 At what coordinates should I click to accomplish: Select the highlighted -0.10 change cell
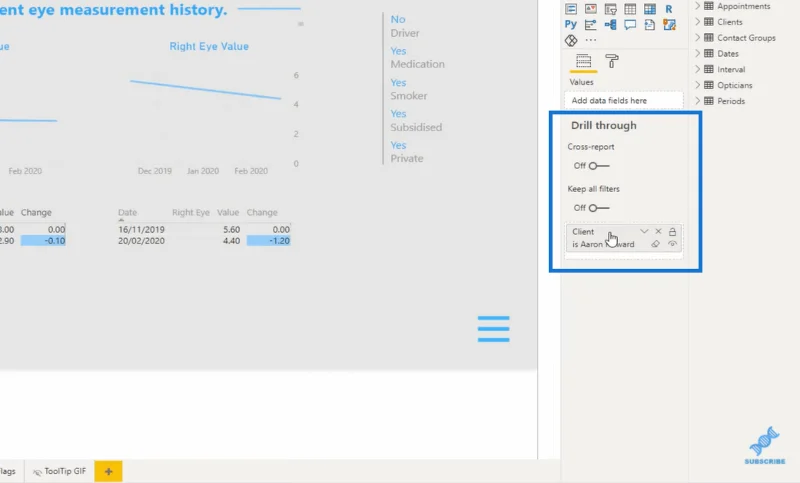click(x=43, y=241)
